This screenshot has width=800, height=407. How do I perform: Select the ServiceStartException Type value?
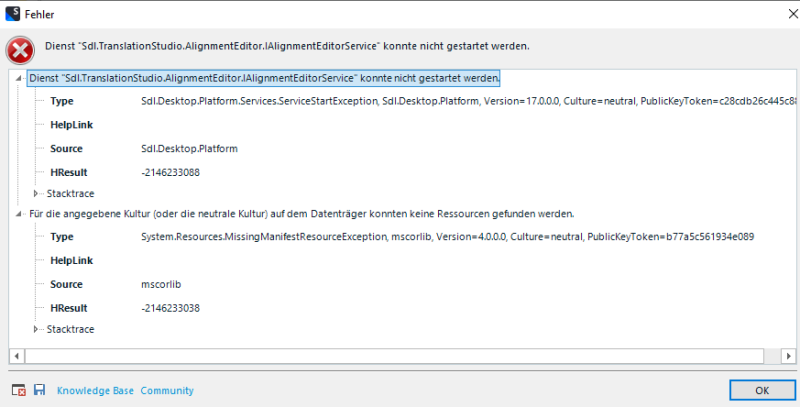click(x=468, y=101)
